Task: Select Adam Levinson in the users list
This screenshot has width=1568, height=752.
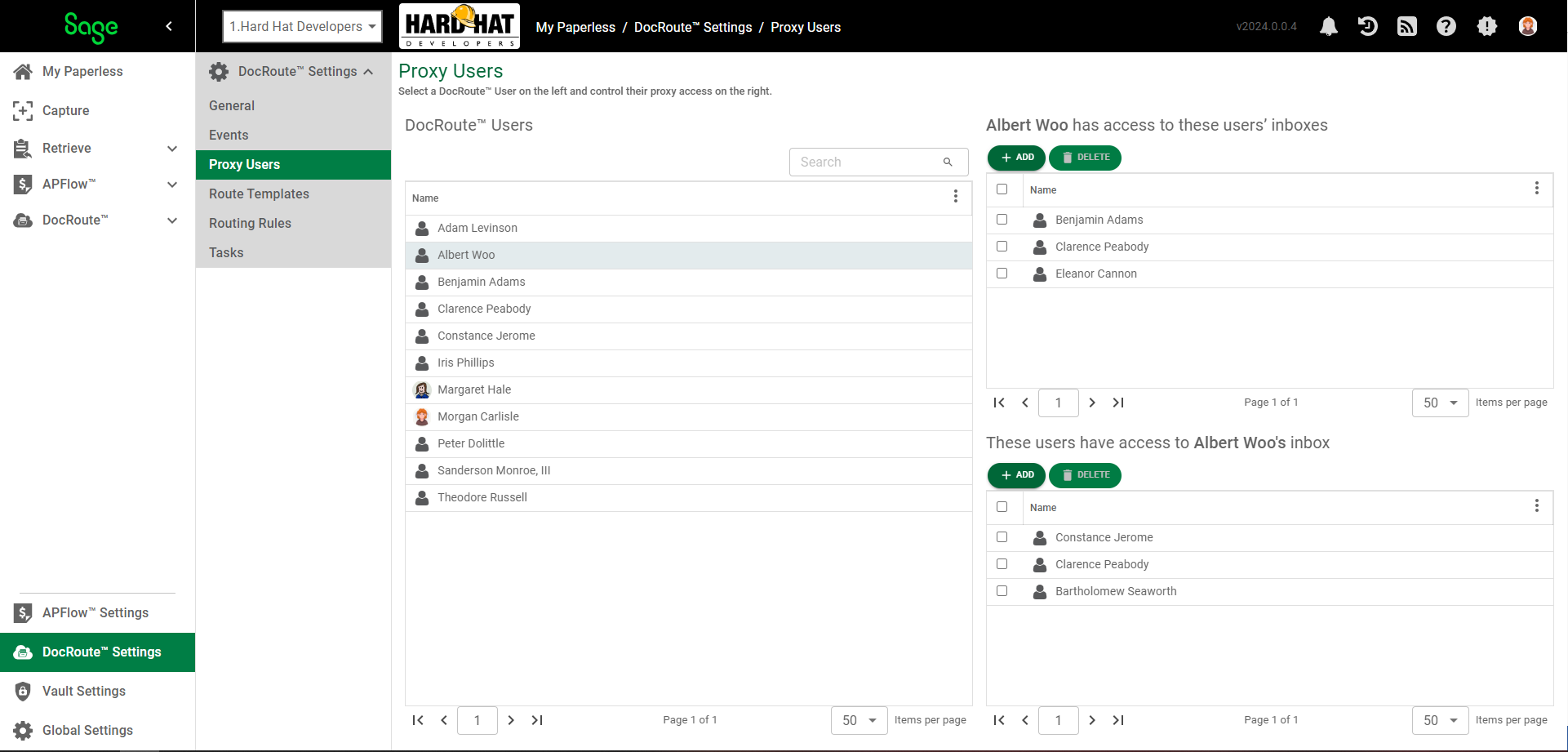Action: [688, 228]
